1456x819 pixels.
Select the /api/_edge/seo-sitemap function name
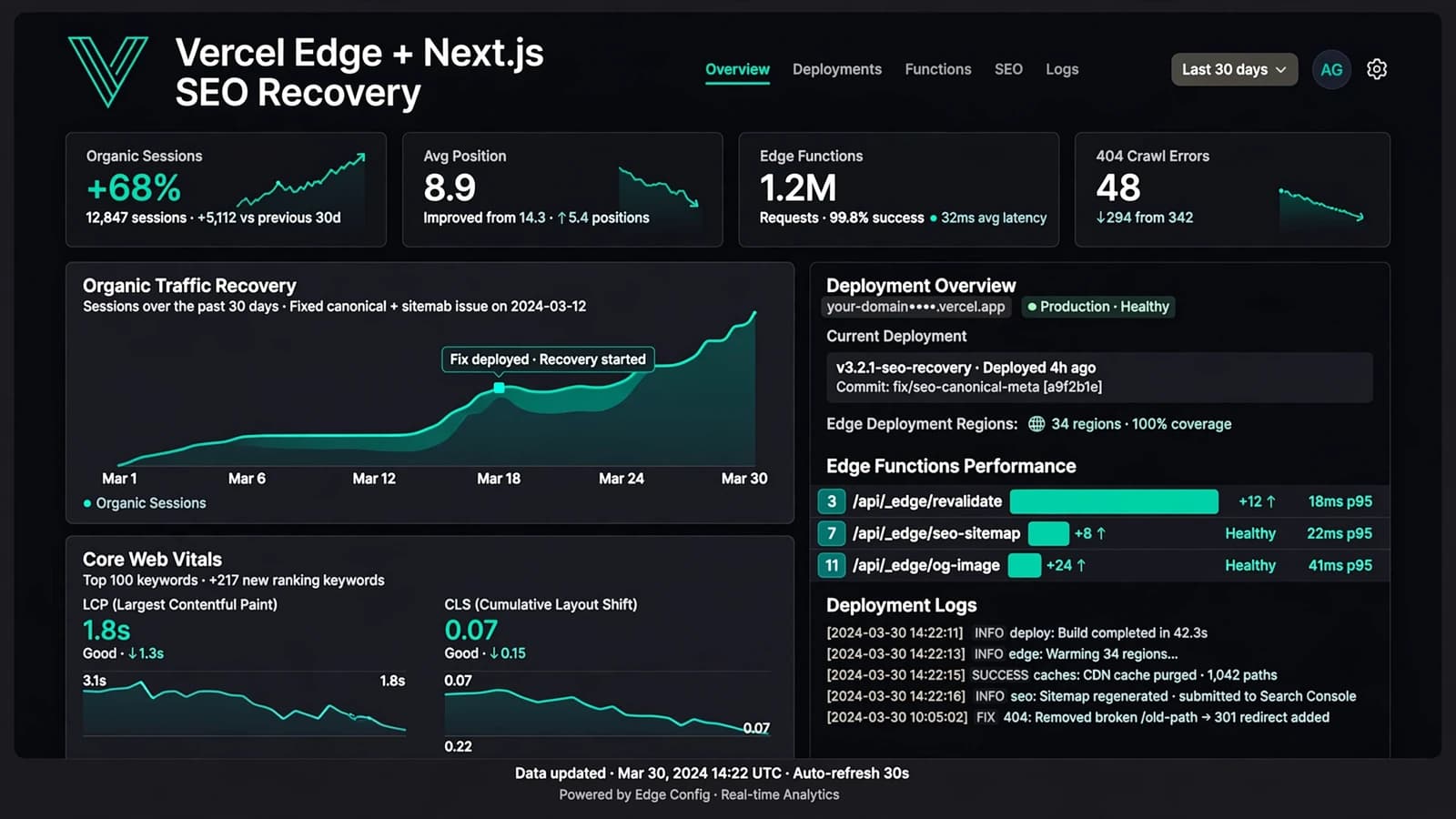936,533
